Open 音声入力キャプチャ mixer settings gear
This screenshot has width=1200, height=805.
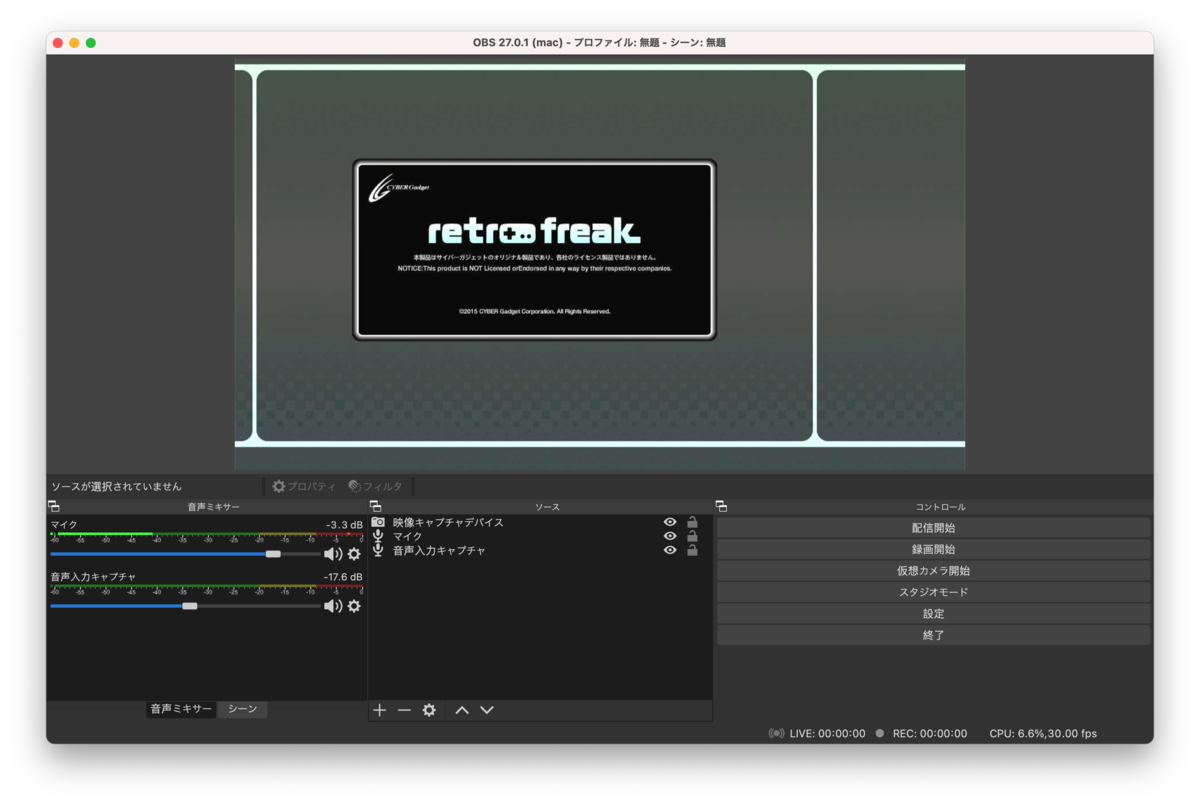pos(354,606)
